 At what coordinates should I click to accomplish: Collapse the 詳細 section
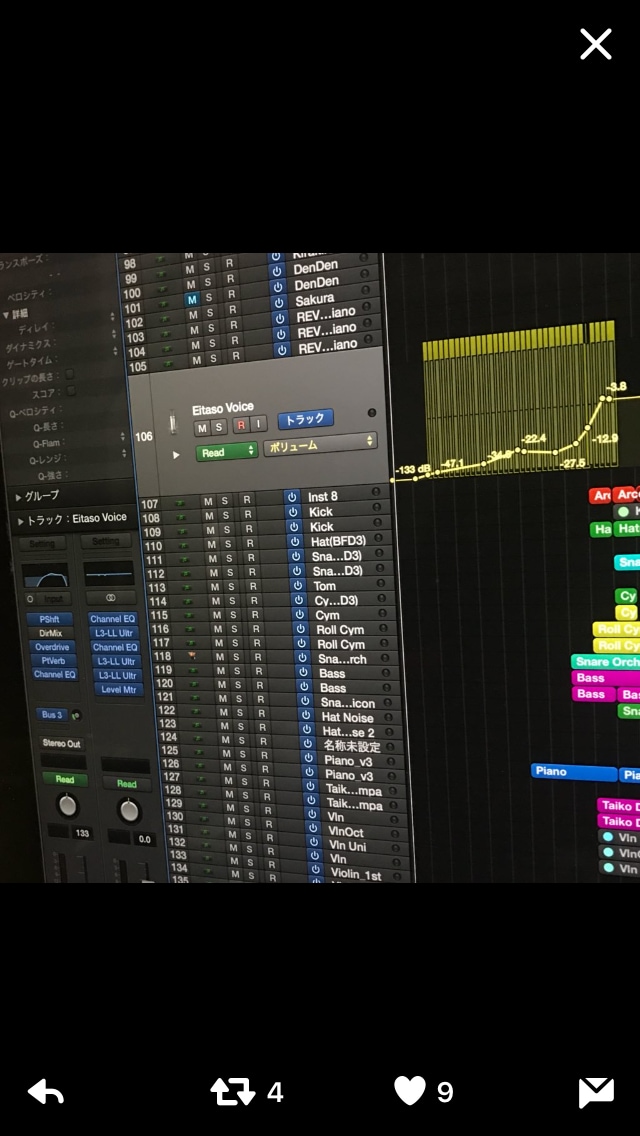click(x=6, y=314)
